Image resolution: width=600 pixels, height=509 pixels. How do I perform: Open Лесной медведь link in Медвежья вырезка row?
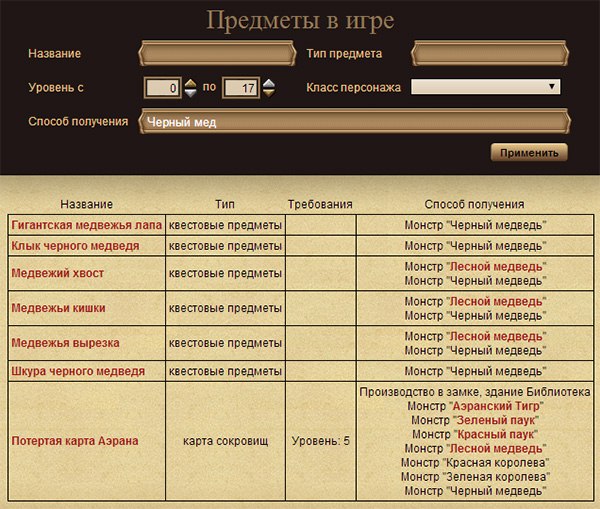click(x=496, y=336)
